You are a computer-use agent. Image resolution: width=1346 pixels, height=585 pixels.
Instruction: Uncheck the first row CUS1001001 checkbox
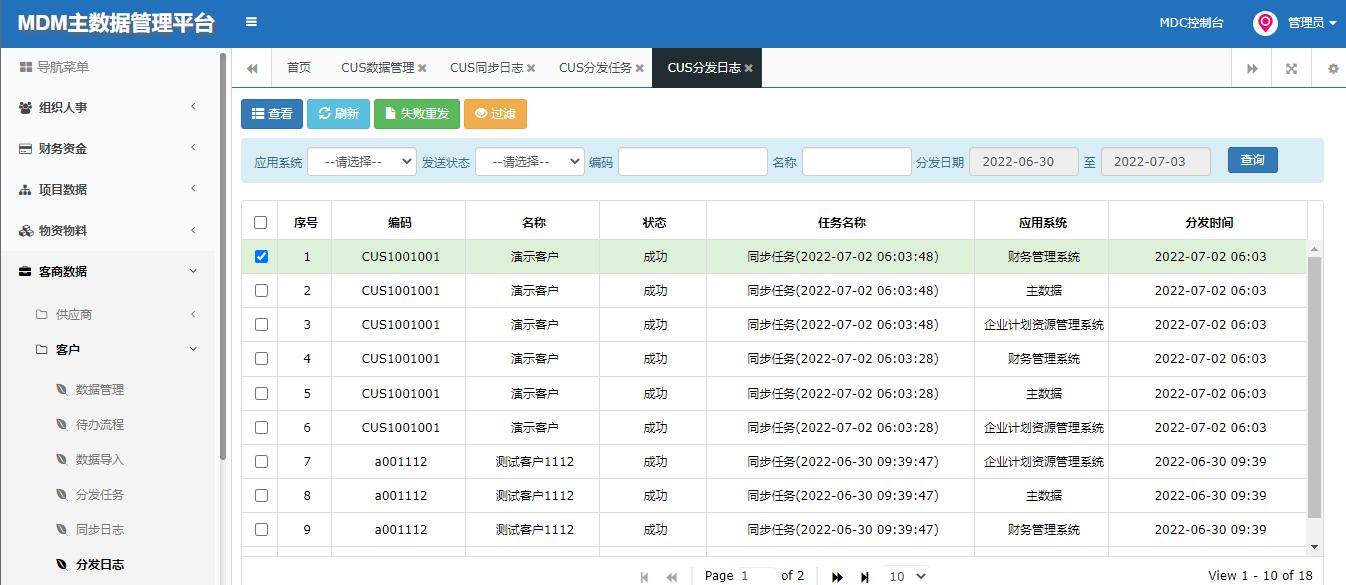point(261,256)
